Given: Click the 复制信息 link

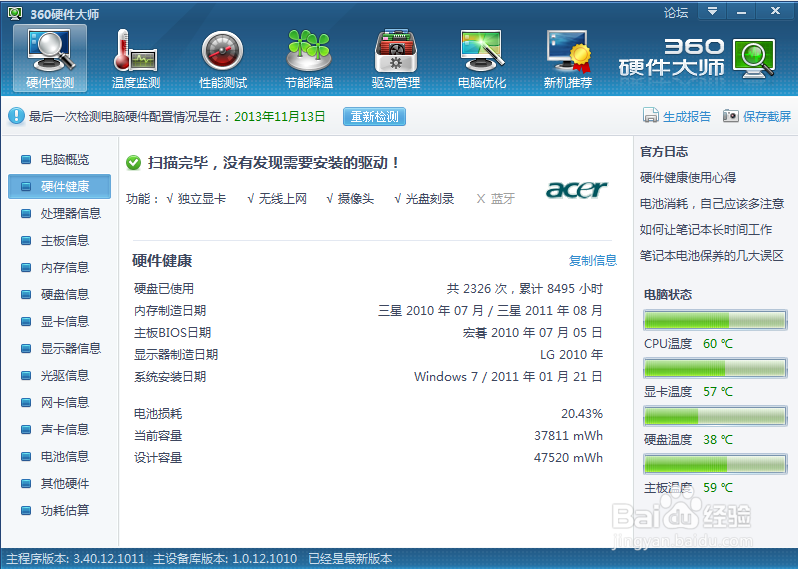Looking at the screenshot, I should point(592,261).
